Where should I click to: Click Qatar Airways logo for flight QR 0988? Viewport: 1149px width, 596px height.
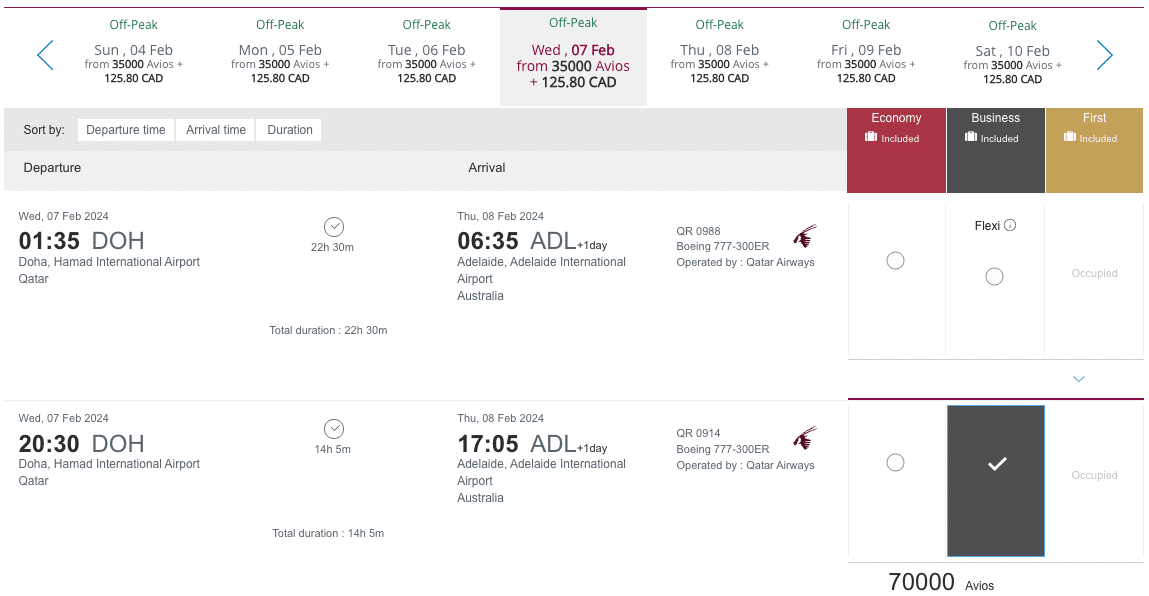coord(804,237)
